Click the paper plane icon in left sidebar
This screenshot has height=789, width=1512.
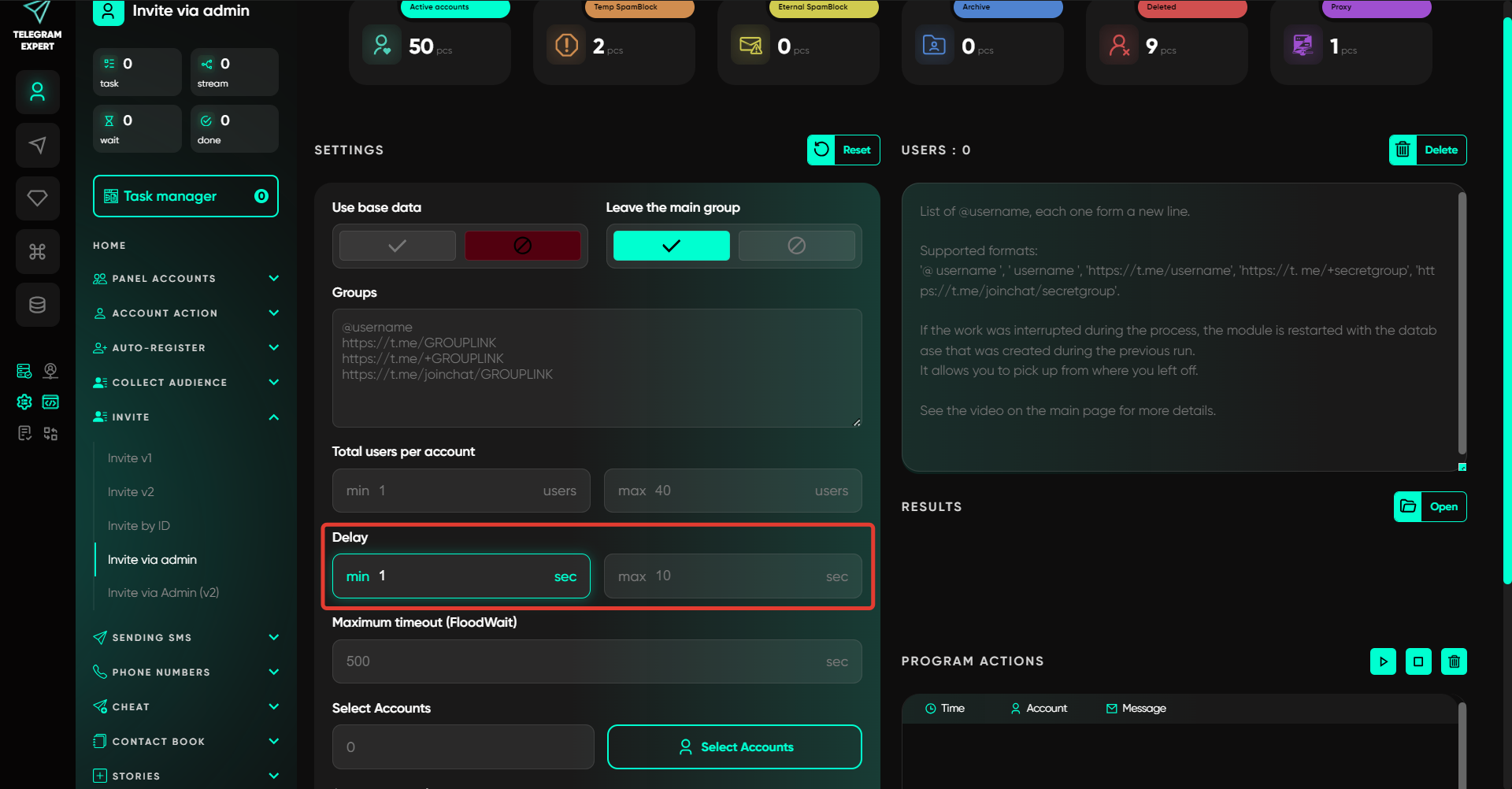[x=37, y=146]
